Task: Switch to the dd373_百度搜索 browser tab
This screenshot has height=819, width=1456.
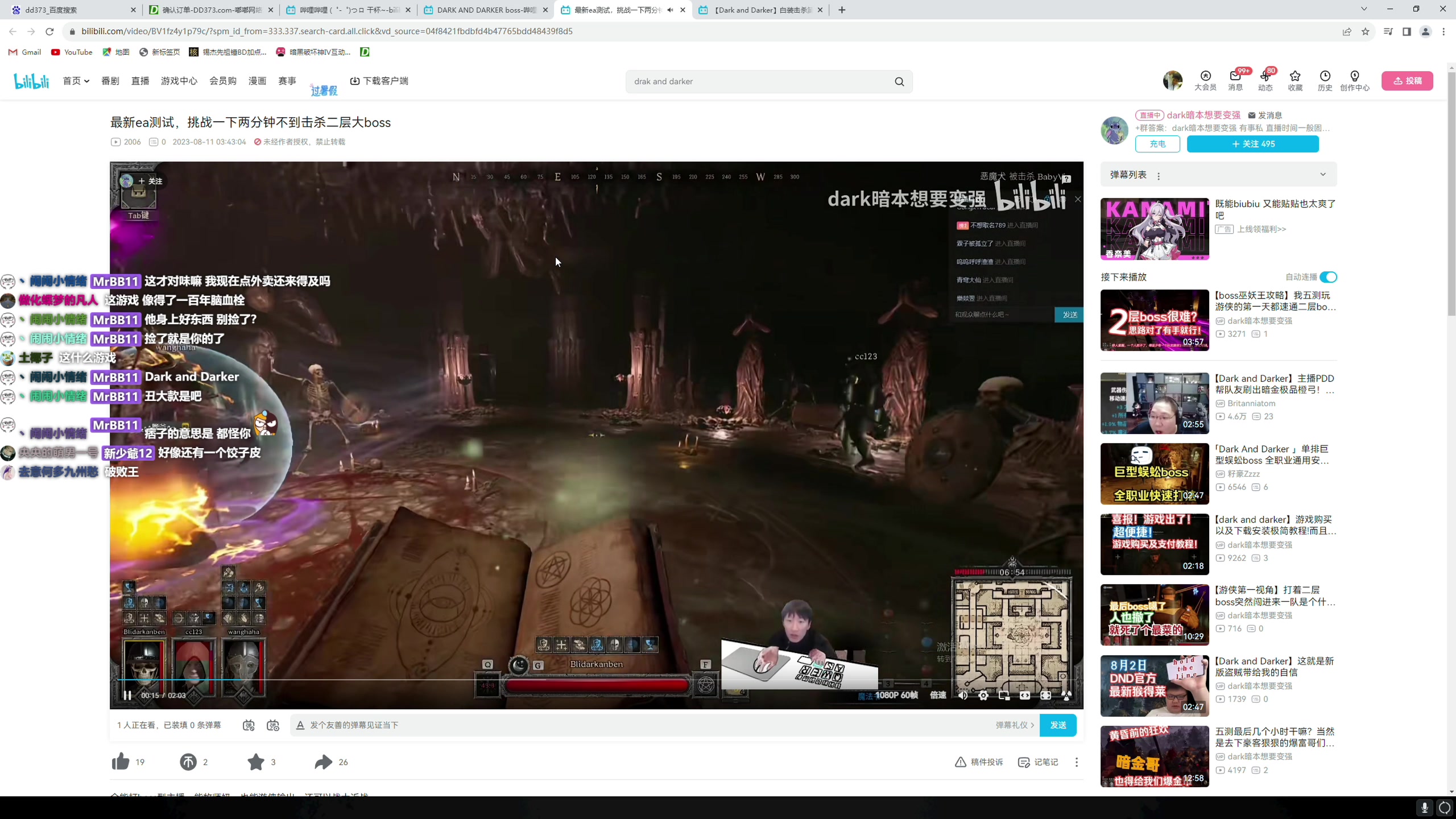Action: 74,10
